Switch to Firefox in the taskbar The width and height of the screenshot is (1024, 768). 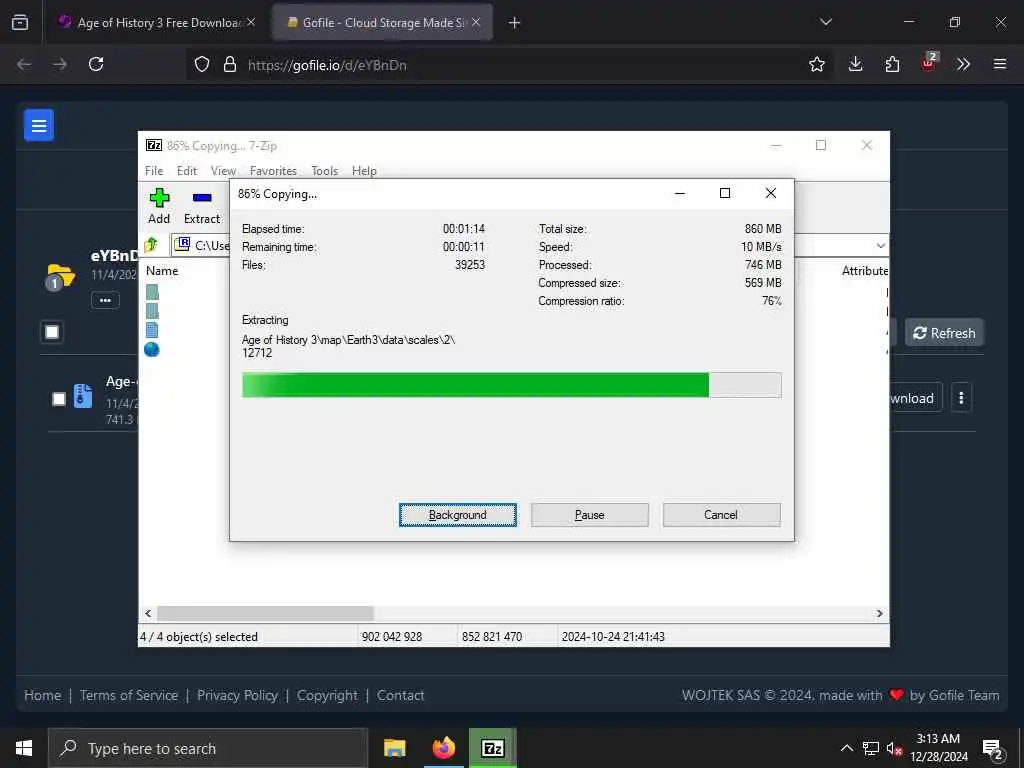pos(444,748)
